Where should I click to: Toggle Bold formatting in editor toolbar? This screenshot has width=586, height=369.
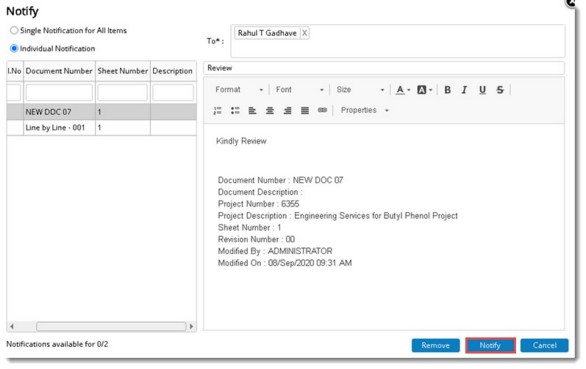pyautogui.click(x=447, y=90)
